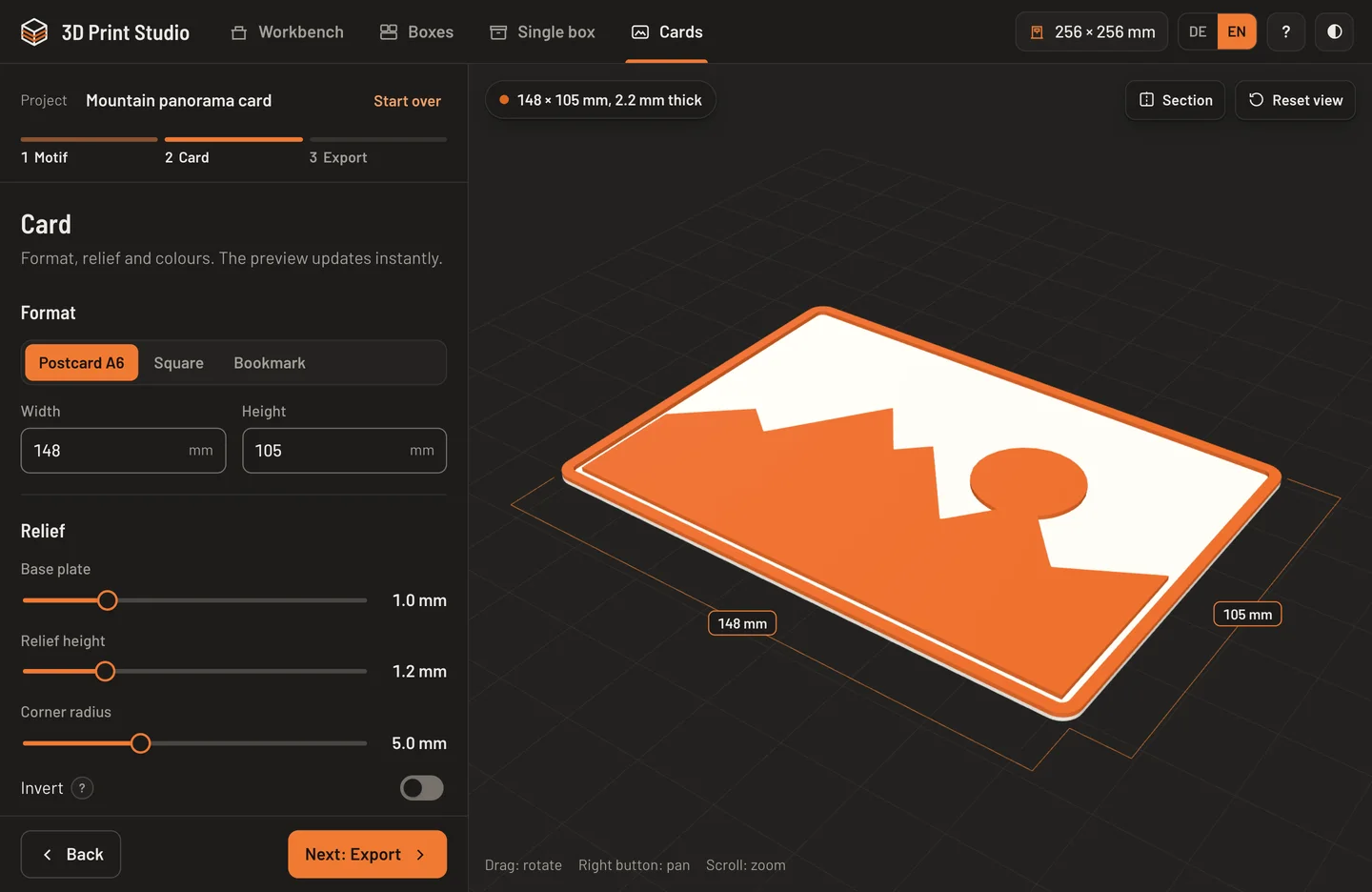
Task: Click the Start over link
Action: (x=407, y=101)
